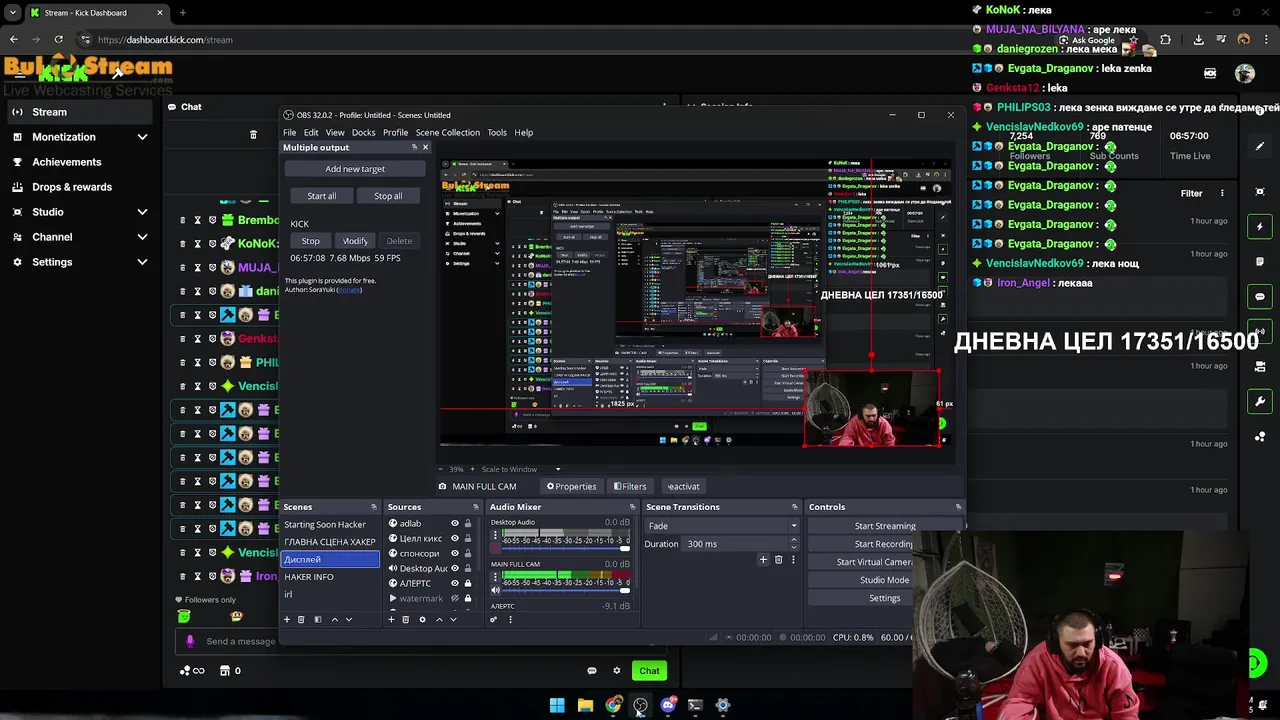1280x720 pixels.
Task: Hide the спонсори source
Action: click(x=454, y=553)
